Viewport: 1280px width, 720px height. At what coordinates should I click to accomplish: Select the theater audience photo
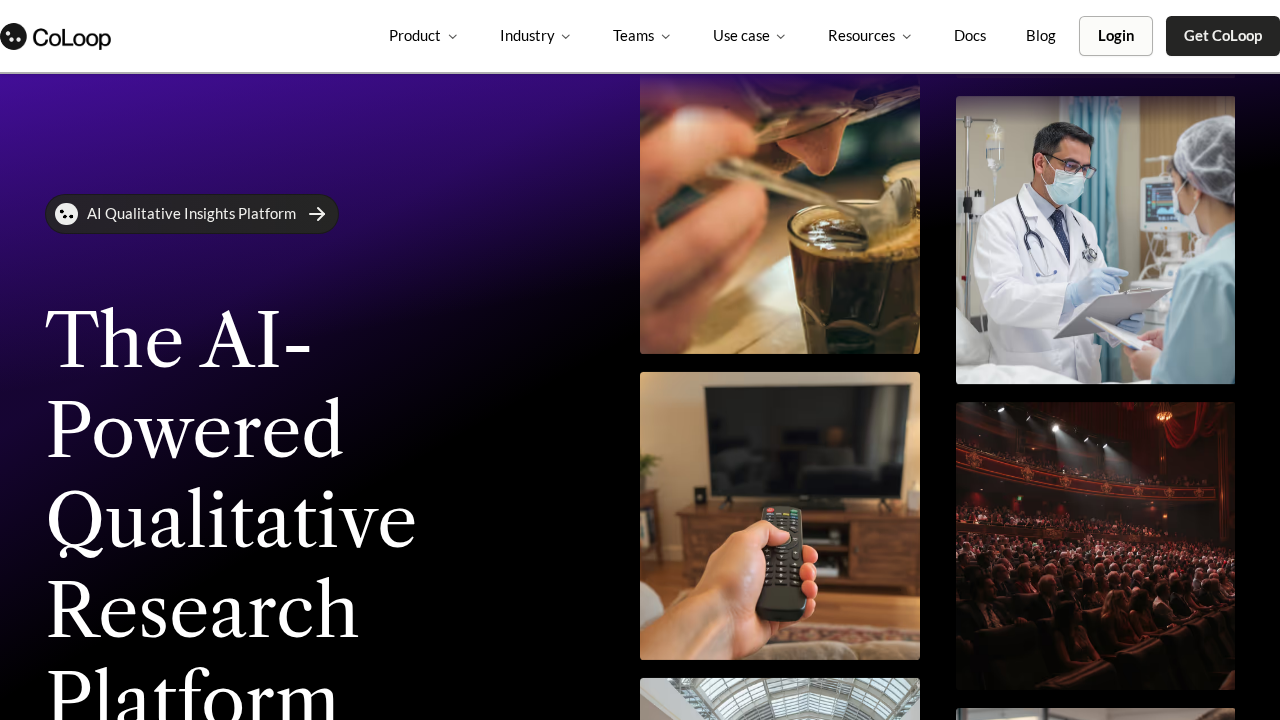[1095, 546]
